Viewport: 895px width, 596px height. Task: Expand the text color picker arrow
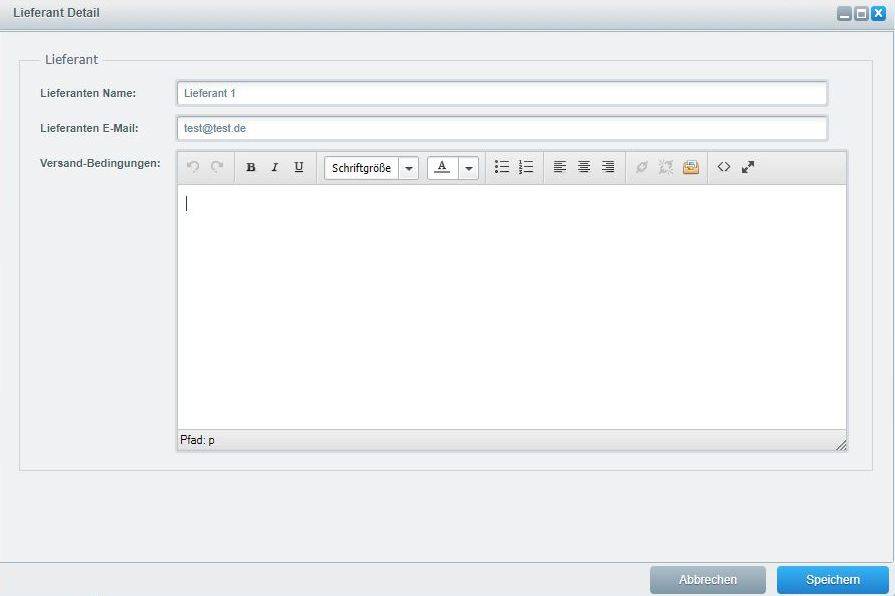pos(469,168)
